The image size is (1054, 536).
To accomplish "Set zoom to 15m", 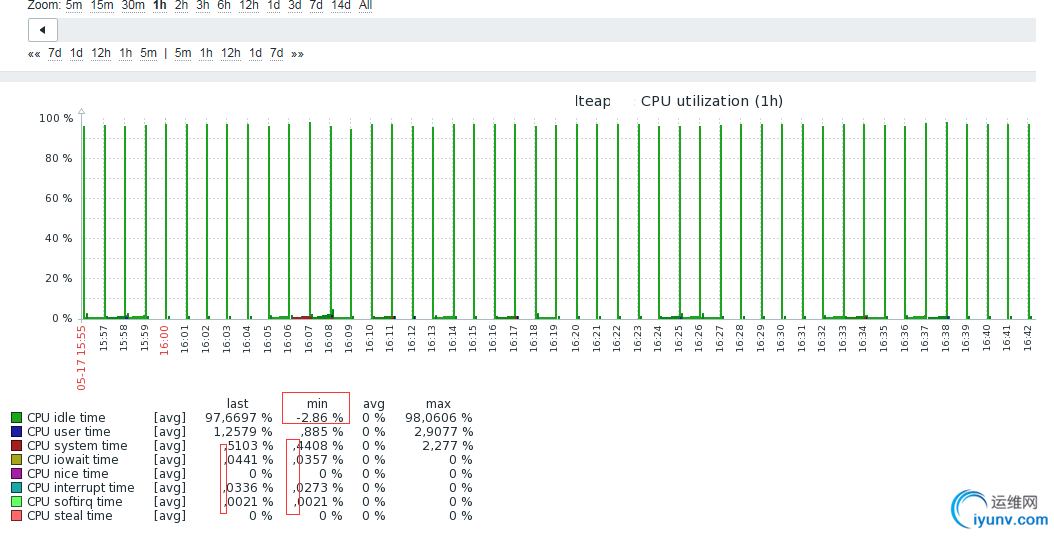I will coord(102,5).
